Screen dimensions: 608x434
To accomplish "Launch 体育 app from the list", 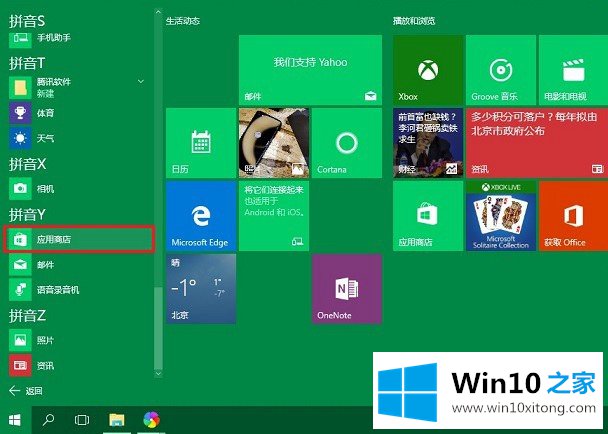I will (78, 113).
